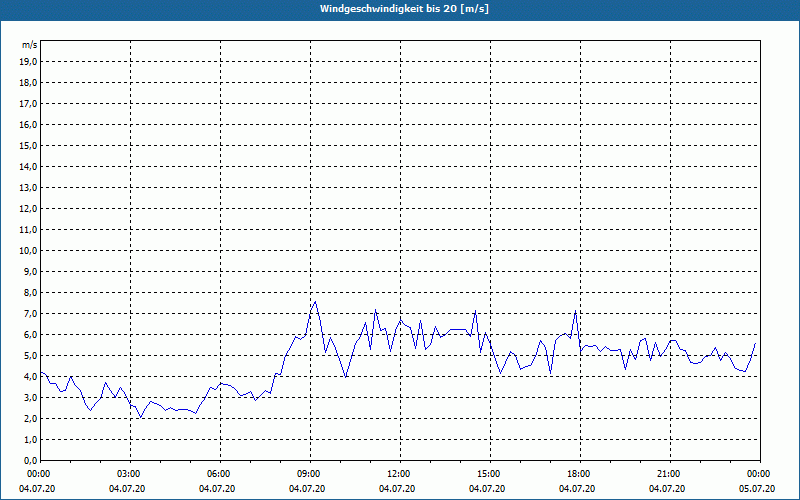
Task: Click the '05.07.20' date label
Action: click(x=757, y=489)
